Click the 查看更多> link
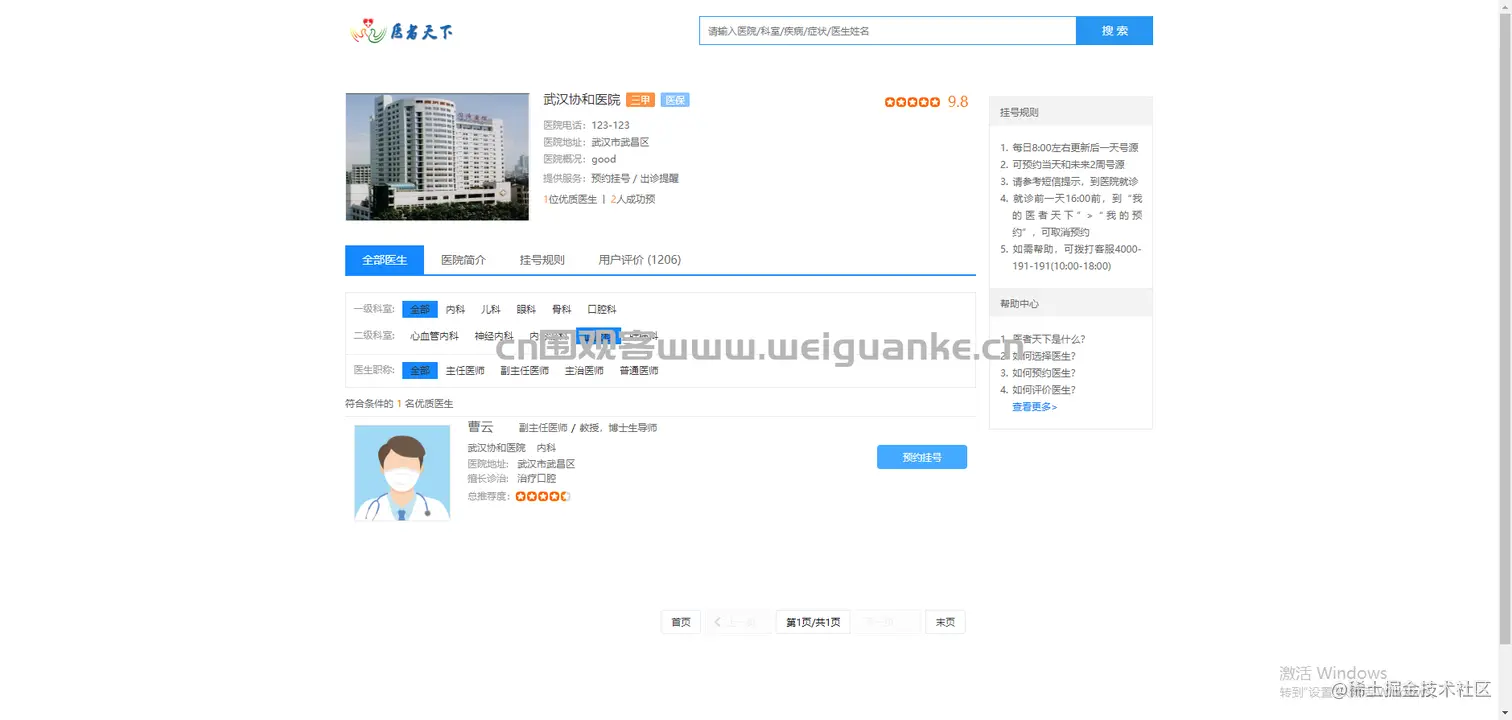1512x720 pixels. tap(1034, 407)
